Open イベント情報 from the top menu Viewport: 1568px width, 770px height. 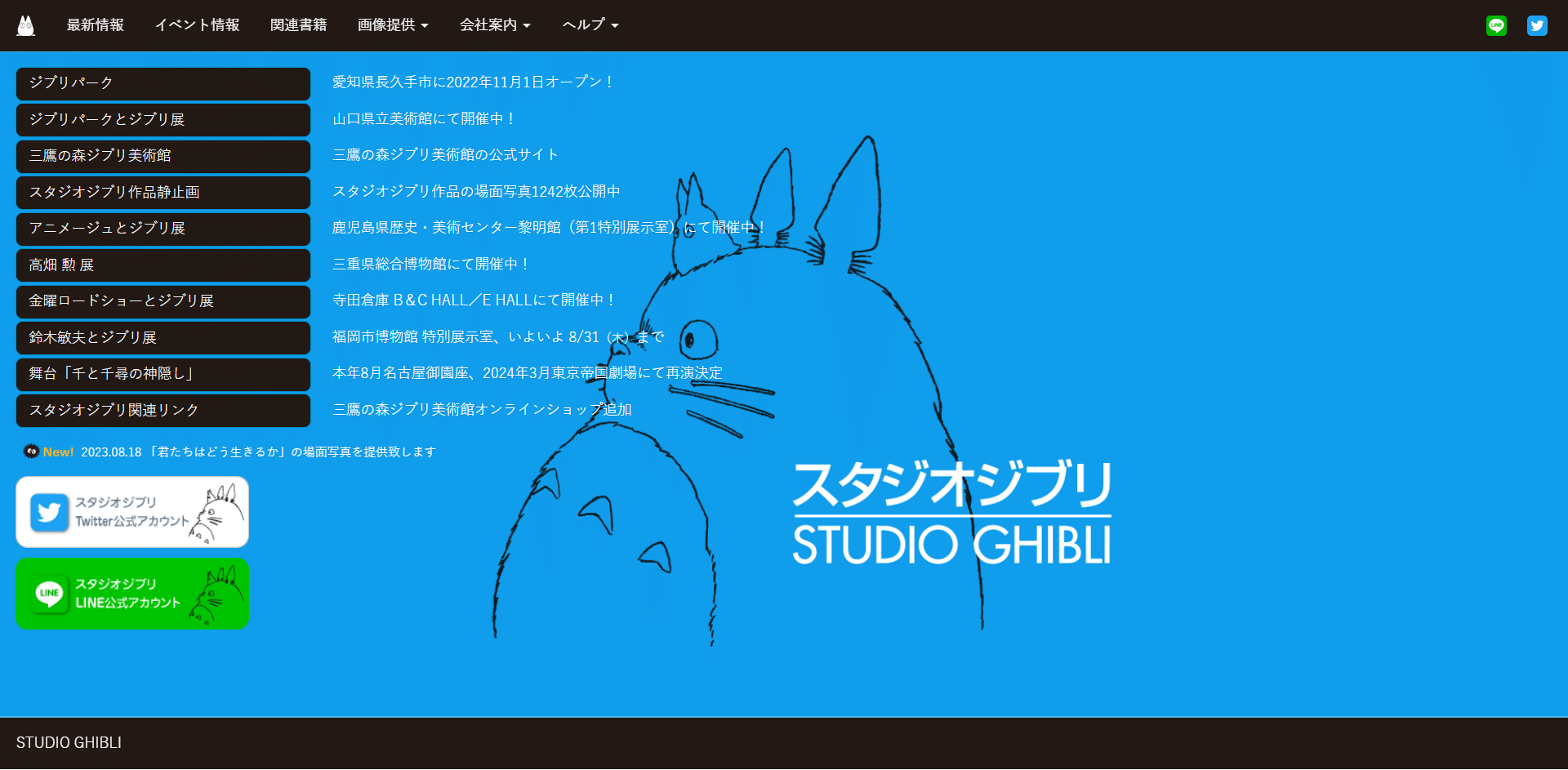point(197,25)
